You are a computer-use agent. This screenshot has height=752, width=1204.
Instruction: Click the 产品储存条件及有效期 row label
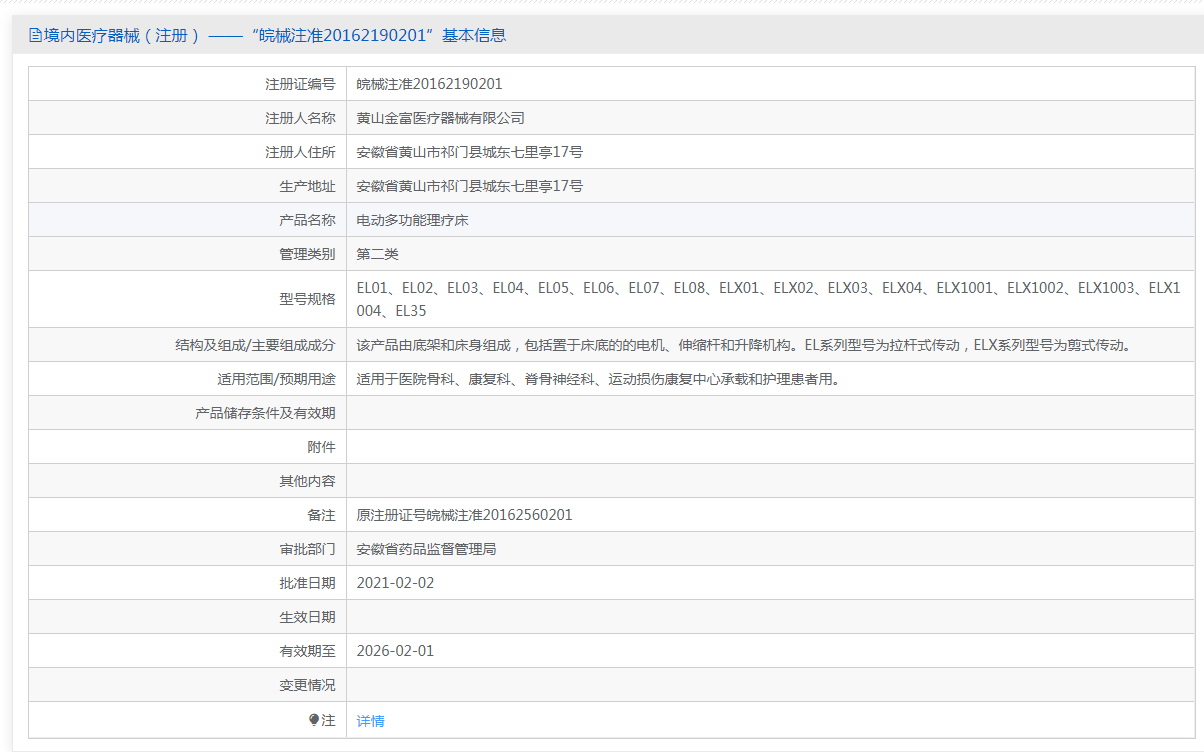pyautogui.click(x=265, y=413)
